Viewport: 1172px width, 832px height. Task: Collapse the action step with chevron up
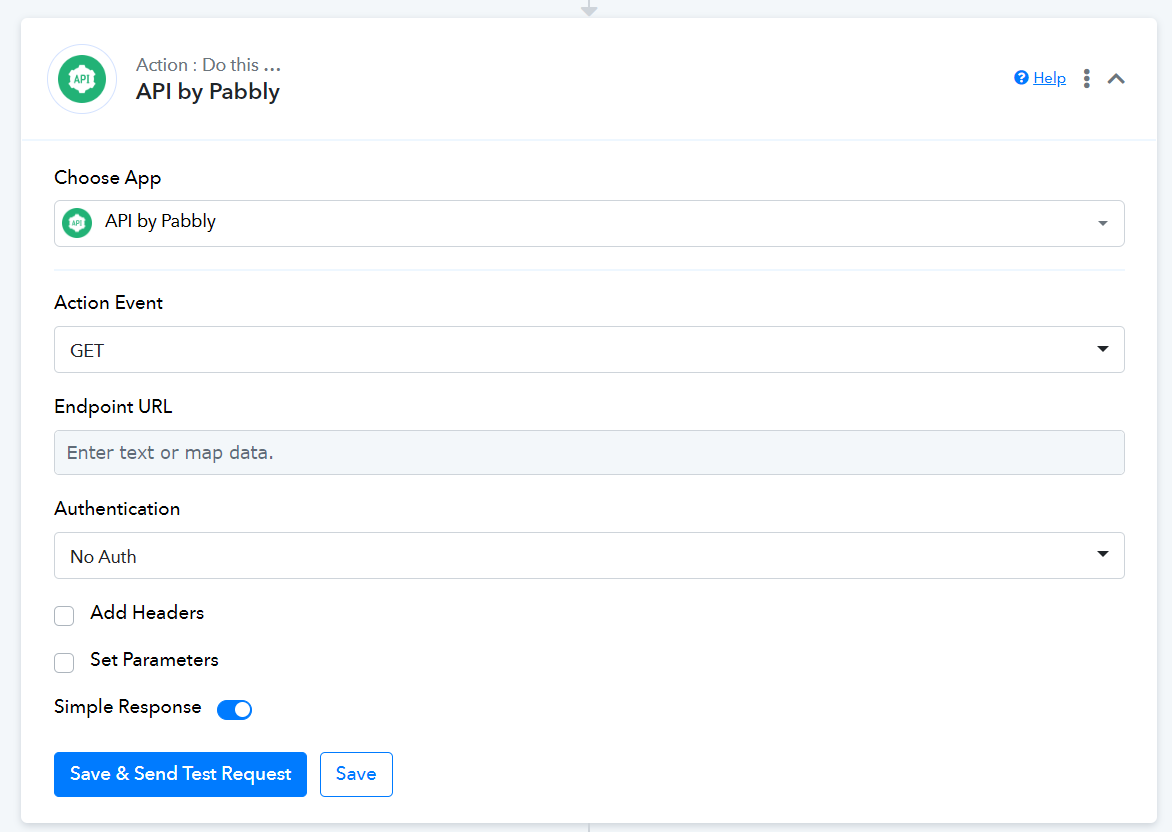[x=1116, y=78]
